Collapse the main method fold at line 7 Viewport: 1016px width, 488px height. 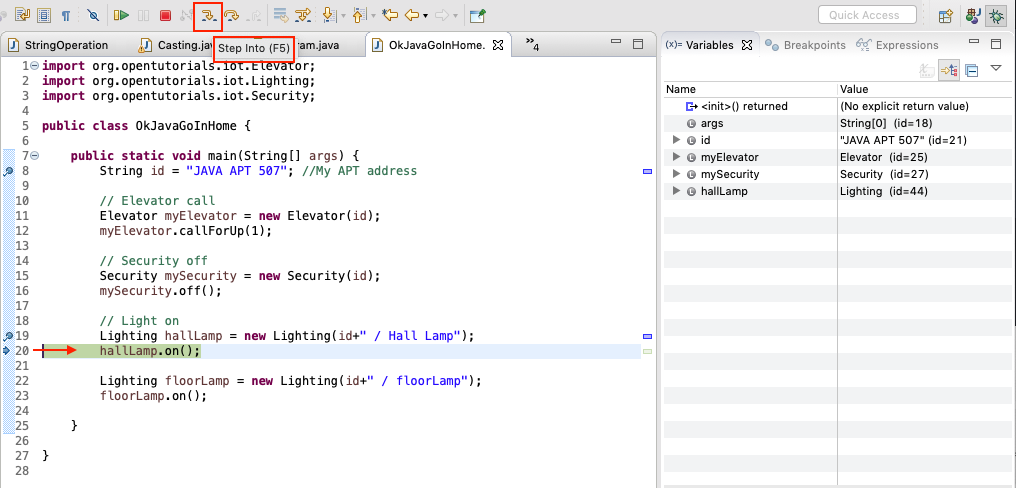(x=34, y=156)
